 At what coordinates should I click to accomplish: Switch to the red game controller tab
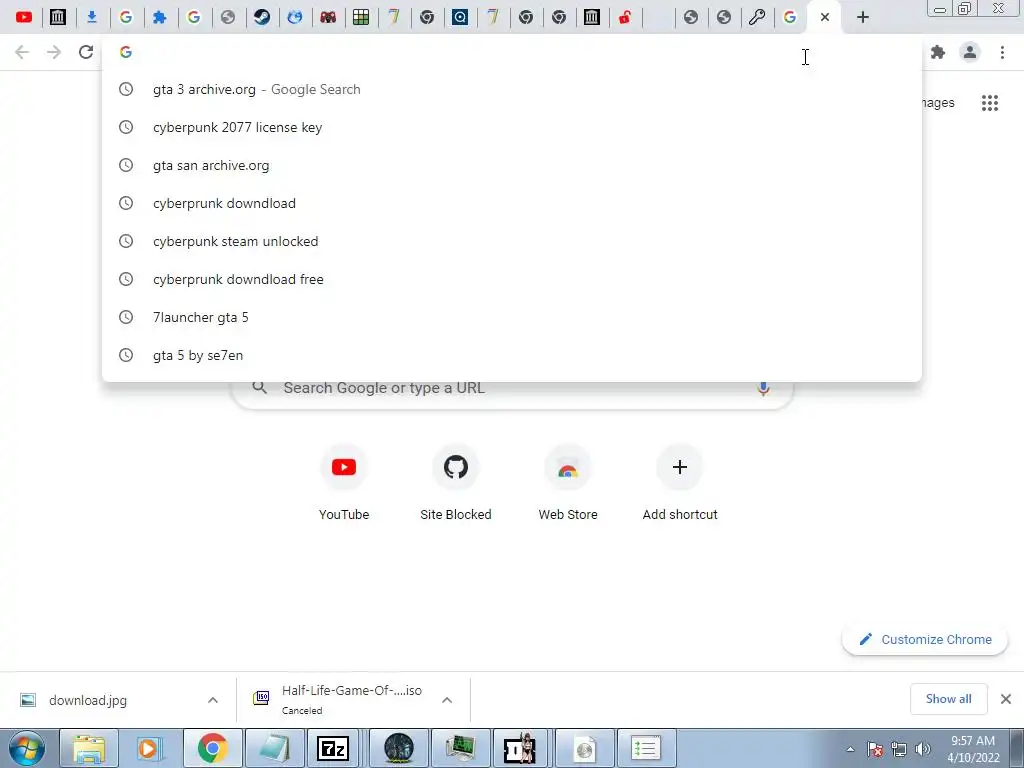click(x=328, y=17)
